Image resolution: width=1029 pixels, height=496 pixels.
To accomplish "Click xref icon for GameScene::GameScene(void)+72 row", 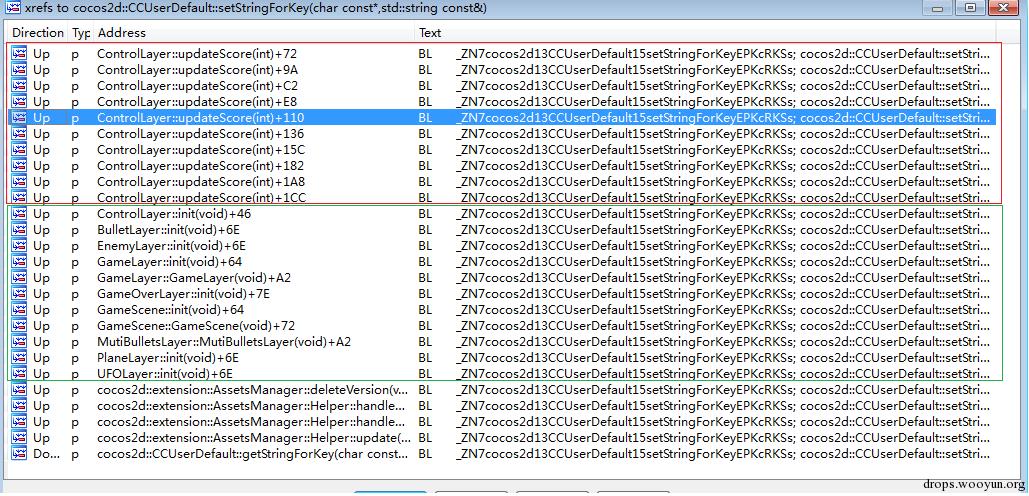I will (x=18, y=325).
